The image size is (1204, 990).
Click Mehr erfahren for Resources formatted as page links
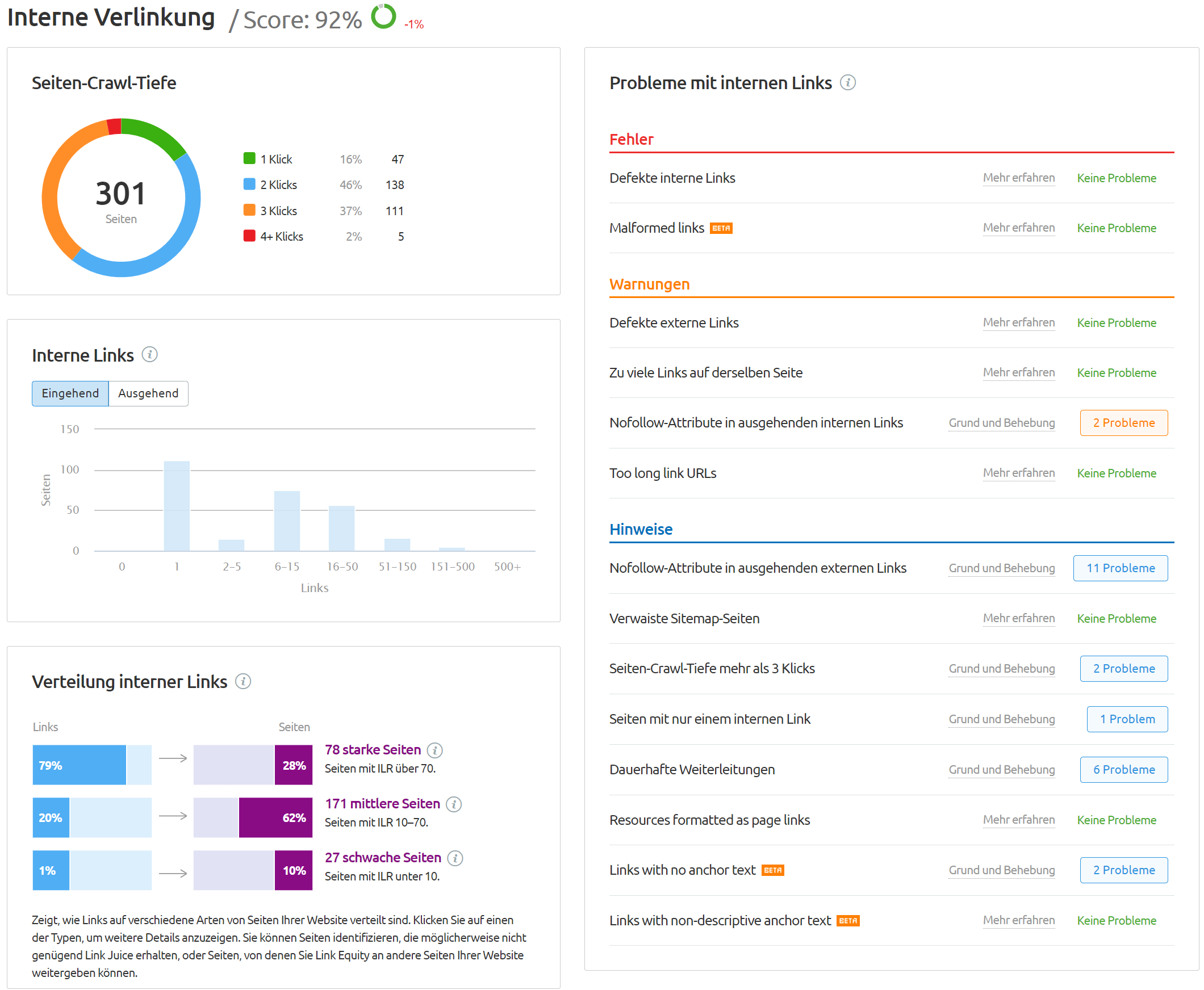pyautogui.click(x=1018, y=820)
